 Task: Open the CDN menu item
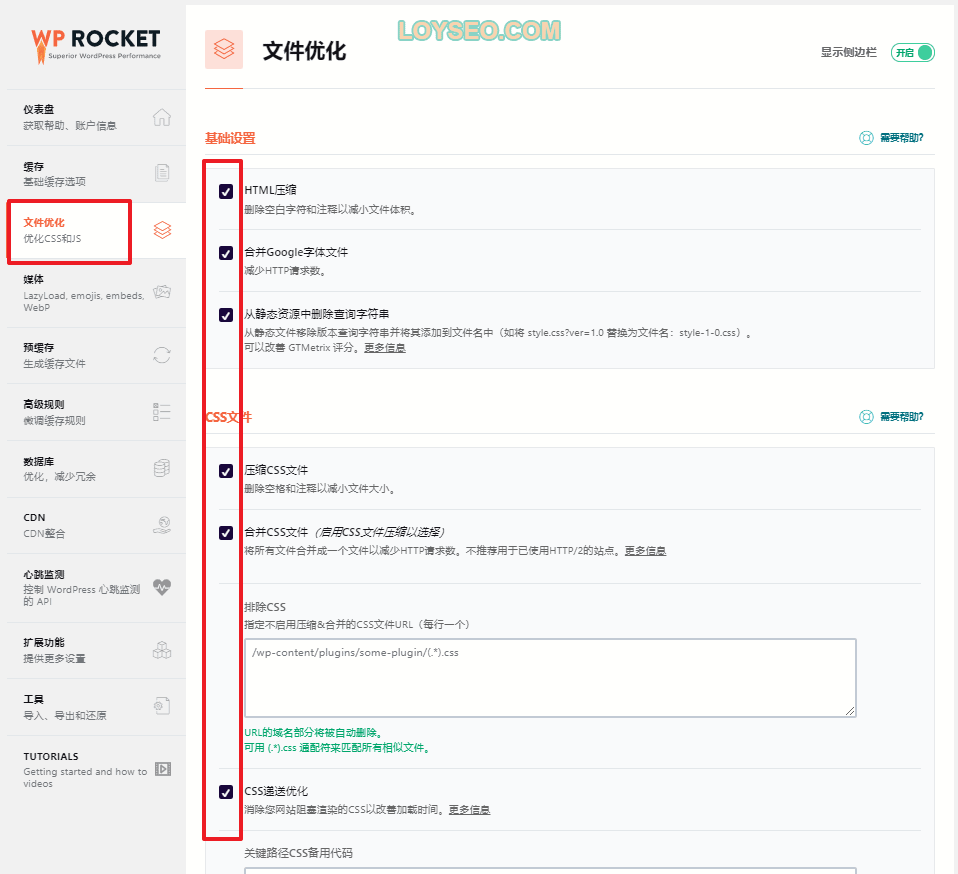(97, 525)
